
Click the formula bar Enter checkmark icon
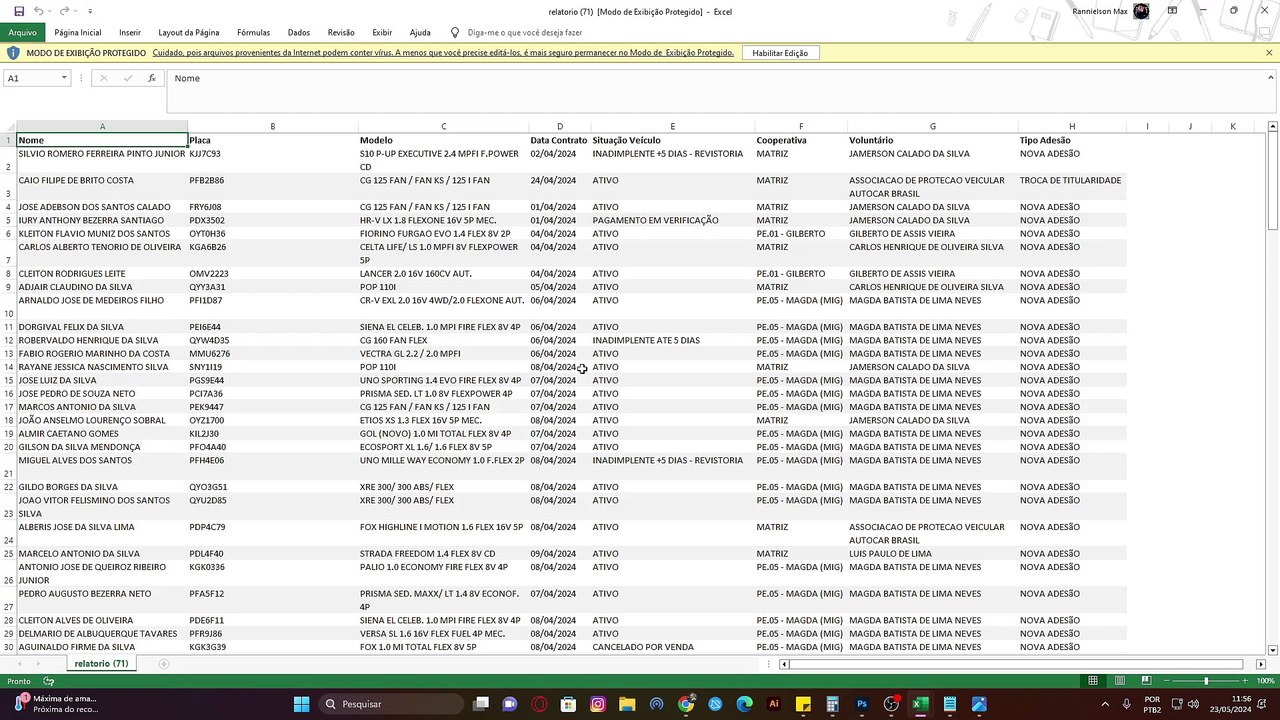[x=128, y=78]
